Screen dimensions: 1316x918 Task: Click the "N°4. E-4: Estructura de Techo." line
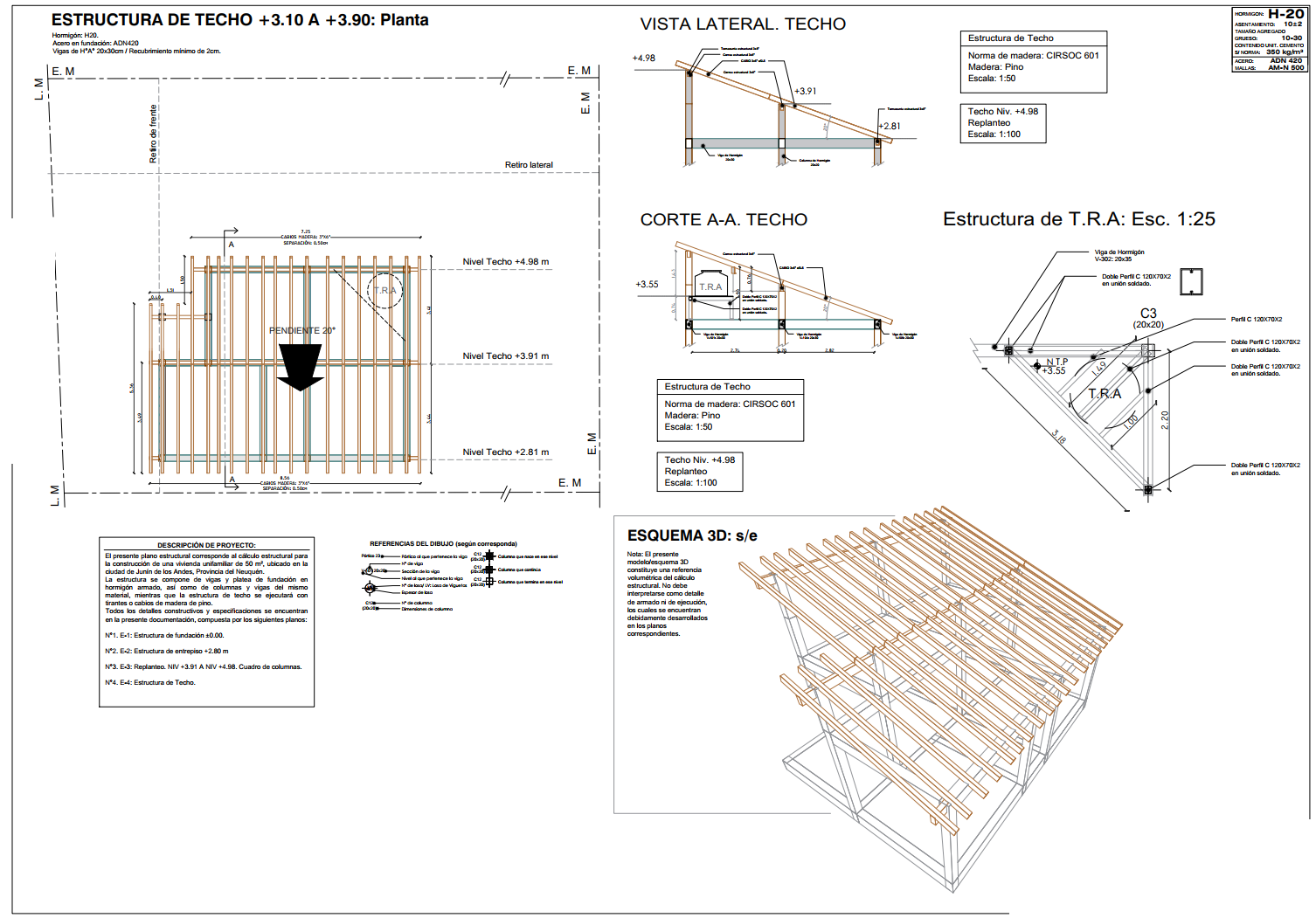pyautogui.click(x=150, y=683)
